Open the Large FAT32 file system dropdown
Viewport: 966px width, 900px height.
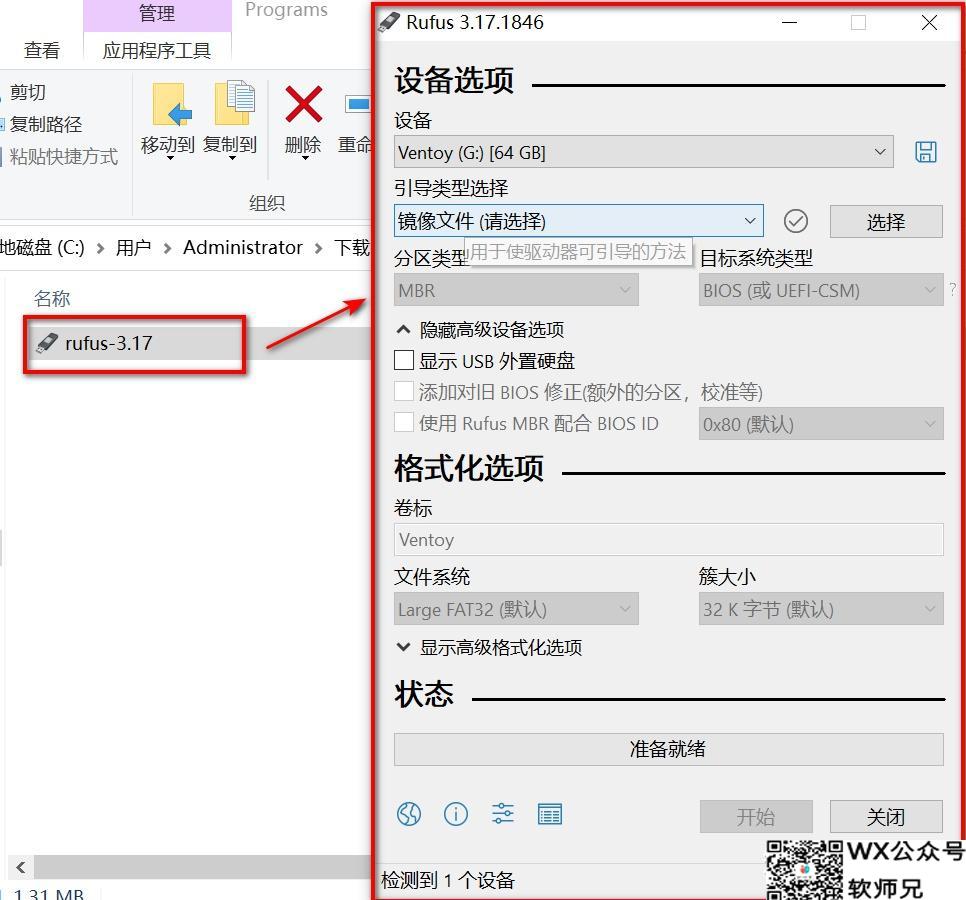[516, 609]
